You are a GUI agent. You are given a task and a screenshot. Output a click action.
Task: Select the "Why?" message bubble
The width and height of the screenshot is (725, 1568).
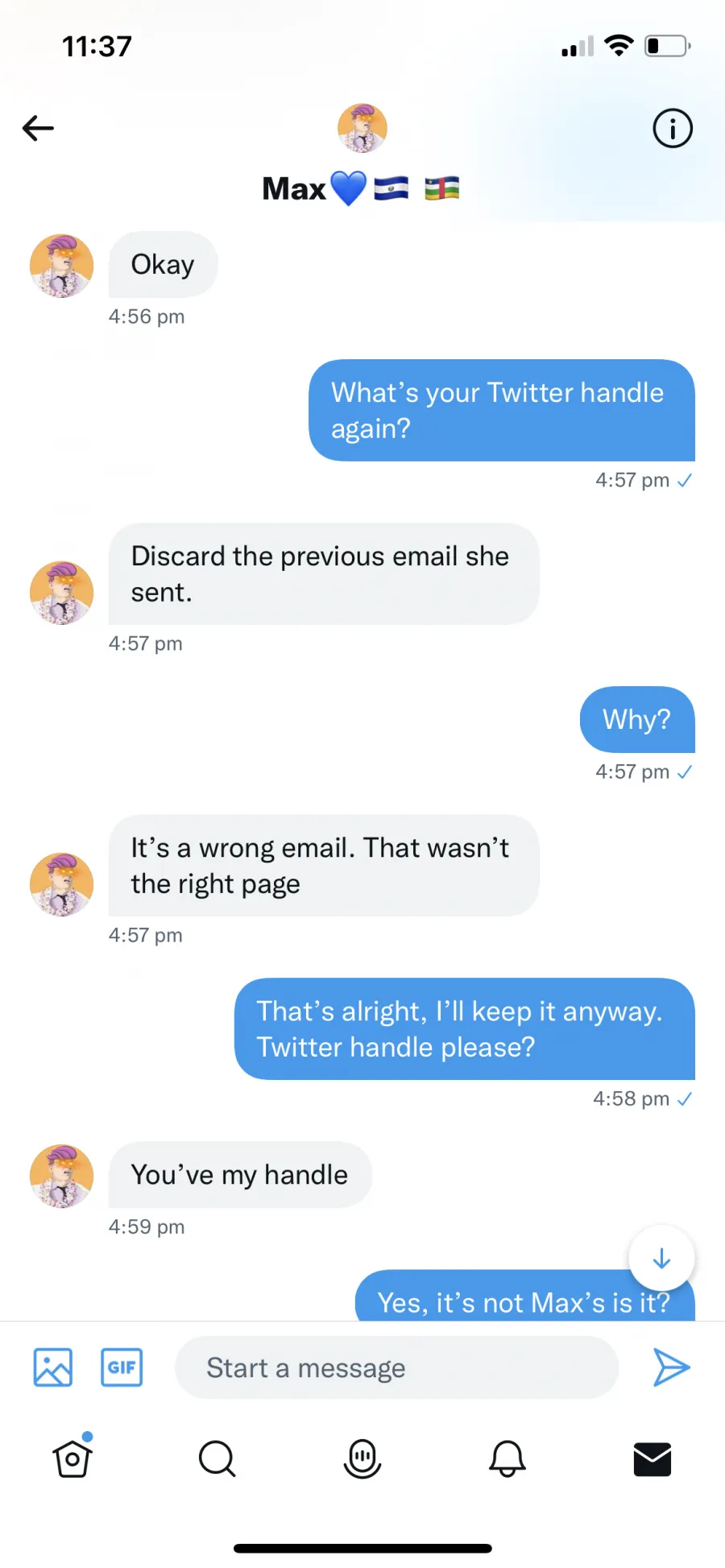(x=637, y=719)
